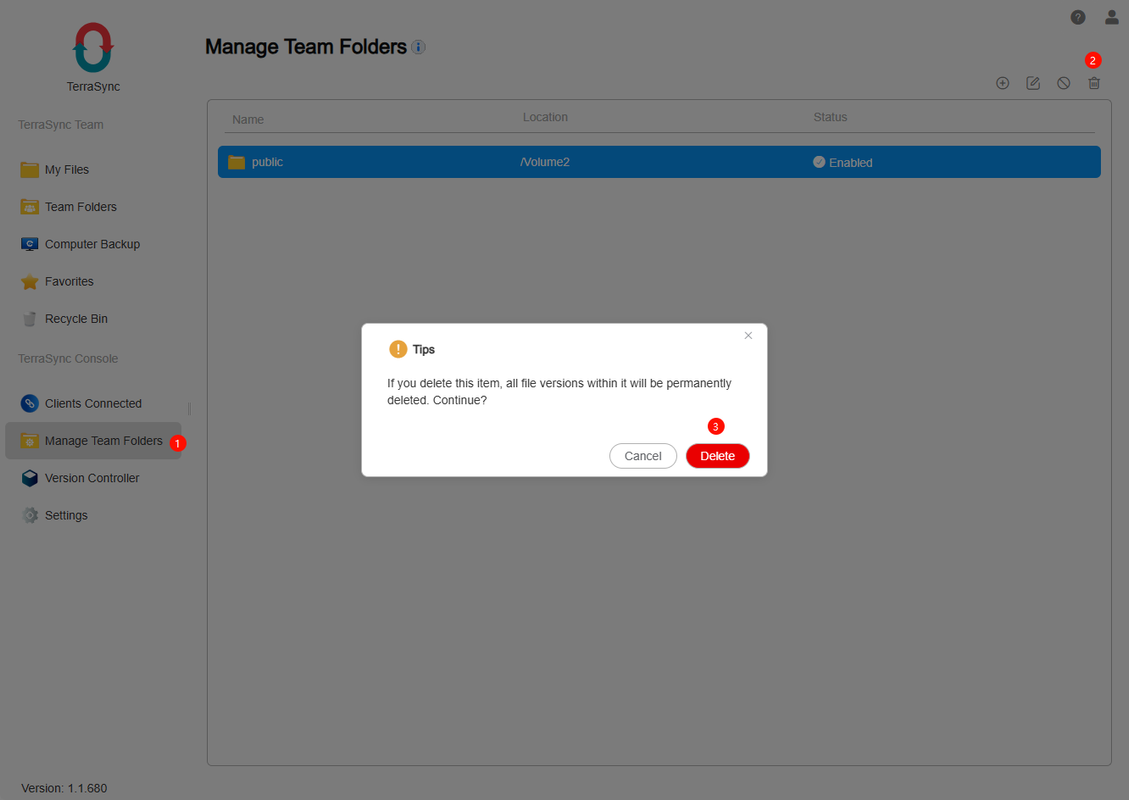Click the Clients Connected link icon

30,404
